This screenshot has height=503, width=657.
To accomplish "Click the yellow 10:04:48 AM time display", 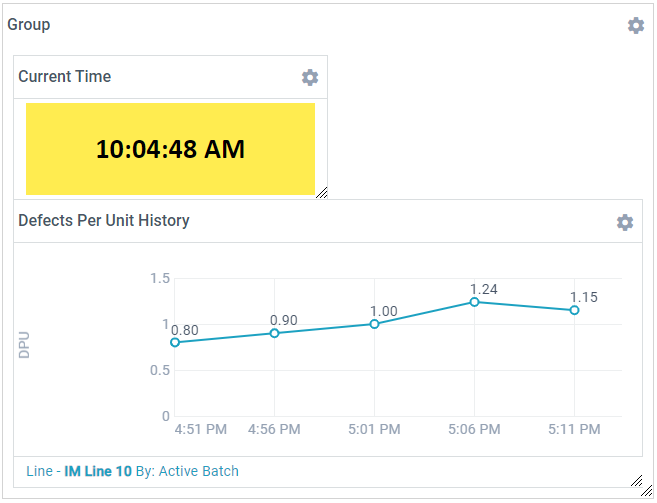I will pyautogui.click(x=170, y=149).
